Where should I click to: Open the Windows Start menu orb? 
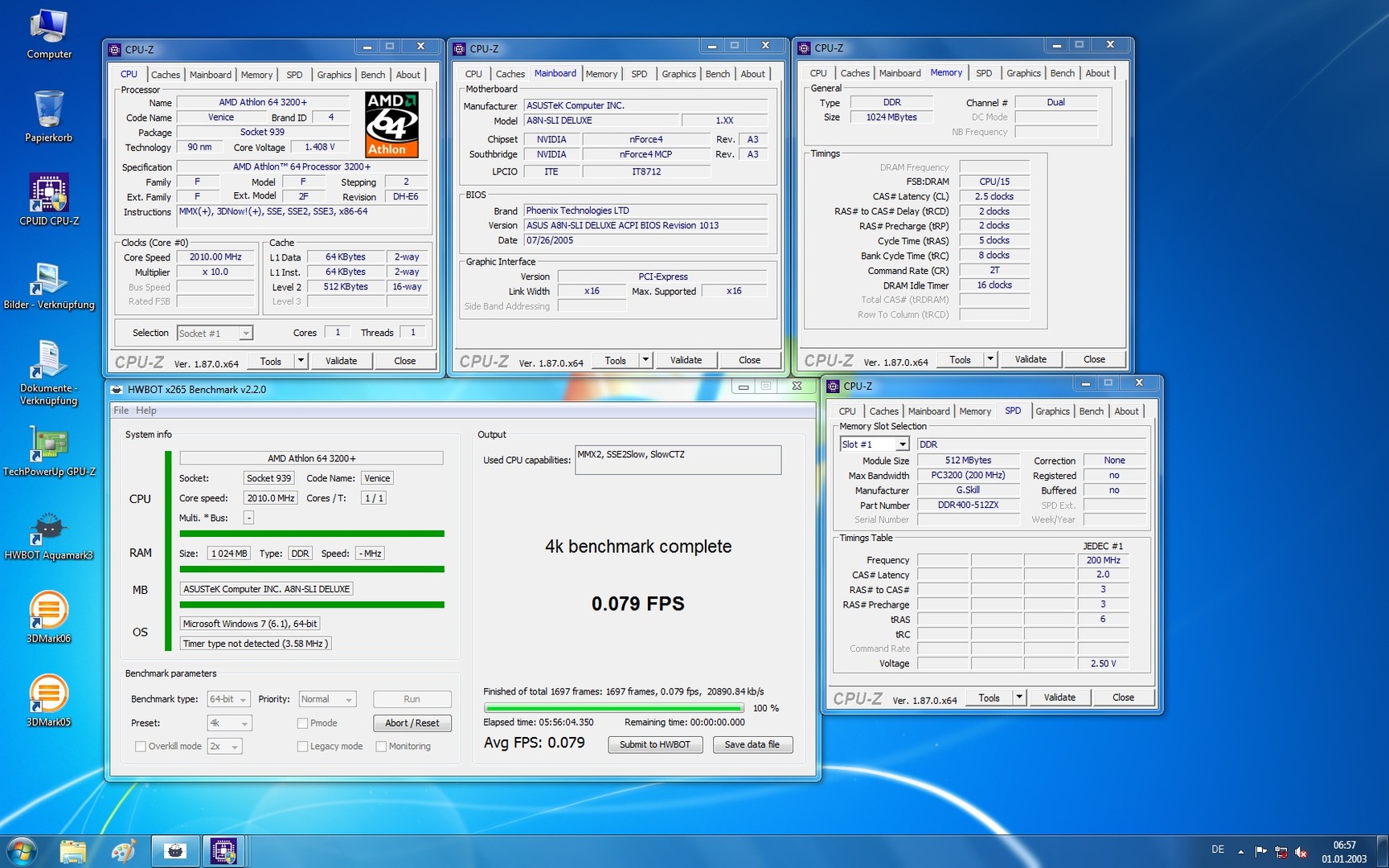22,851
